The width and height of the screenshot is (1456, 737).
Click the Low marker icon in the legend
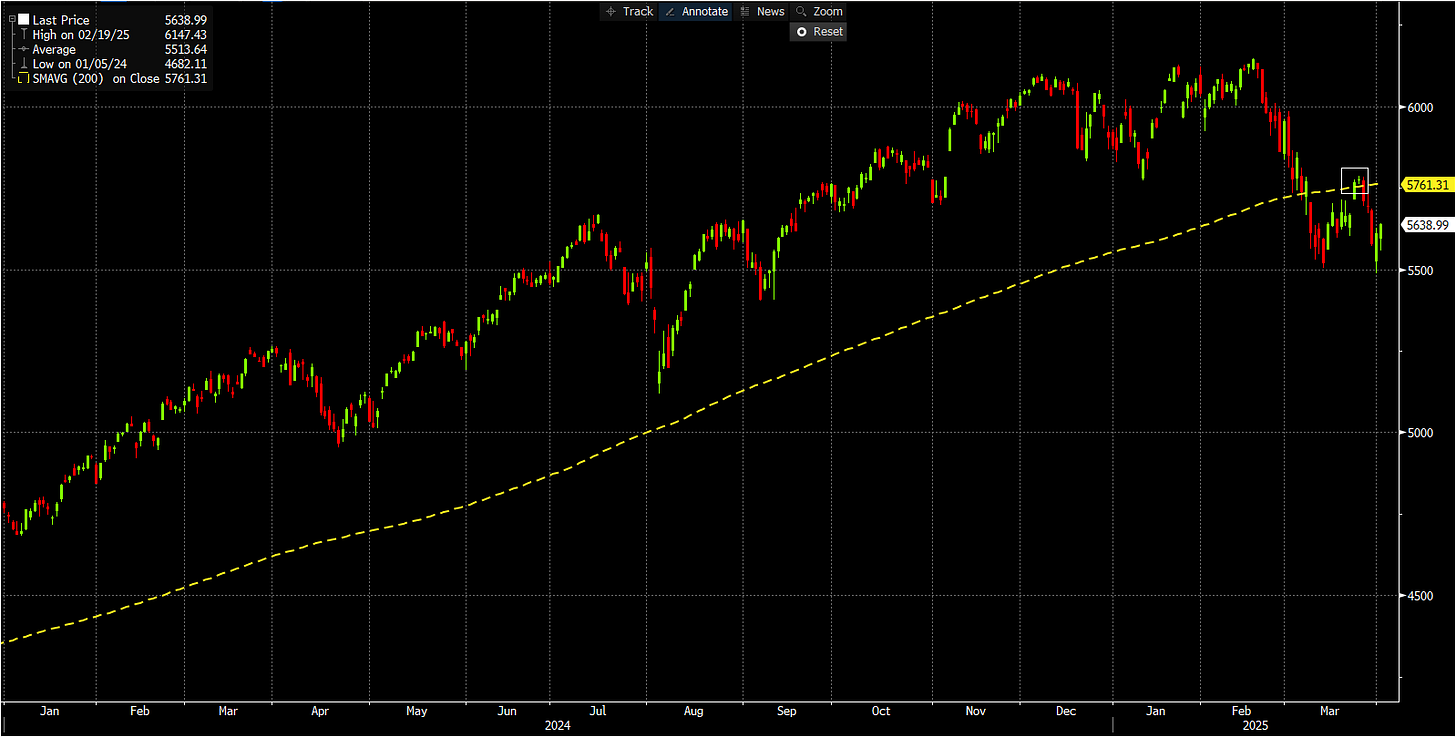click(x=24, y=64)
